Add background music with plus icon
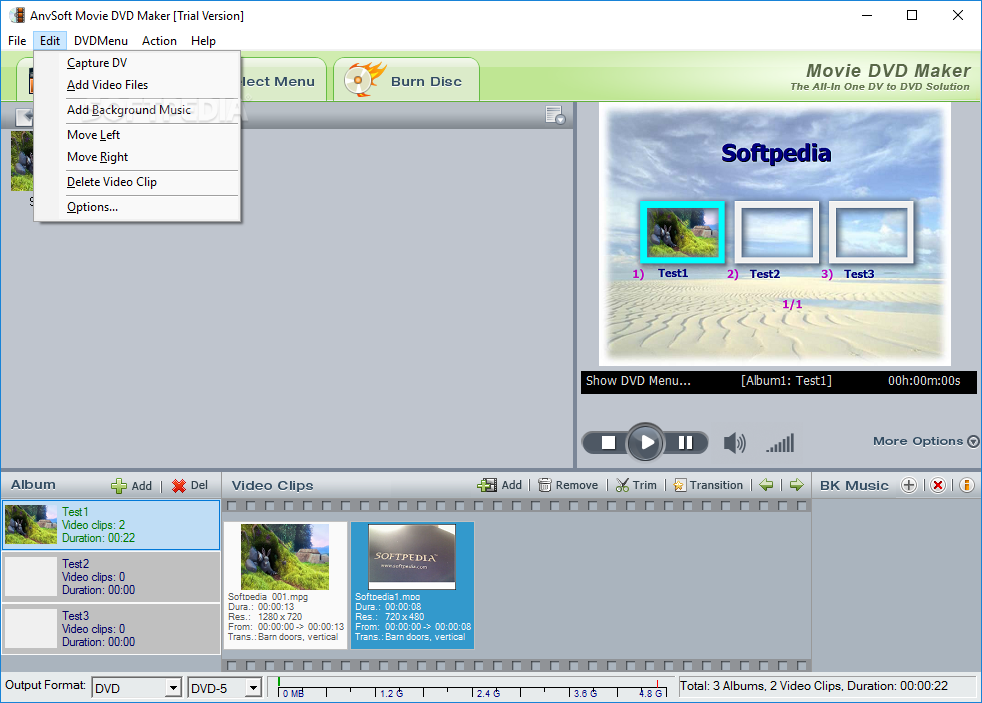Screen dimensions: 982x703 pos(909,485)
